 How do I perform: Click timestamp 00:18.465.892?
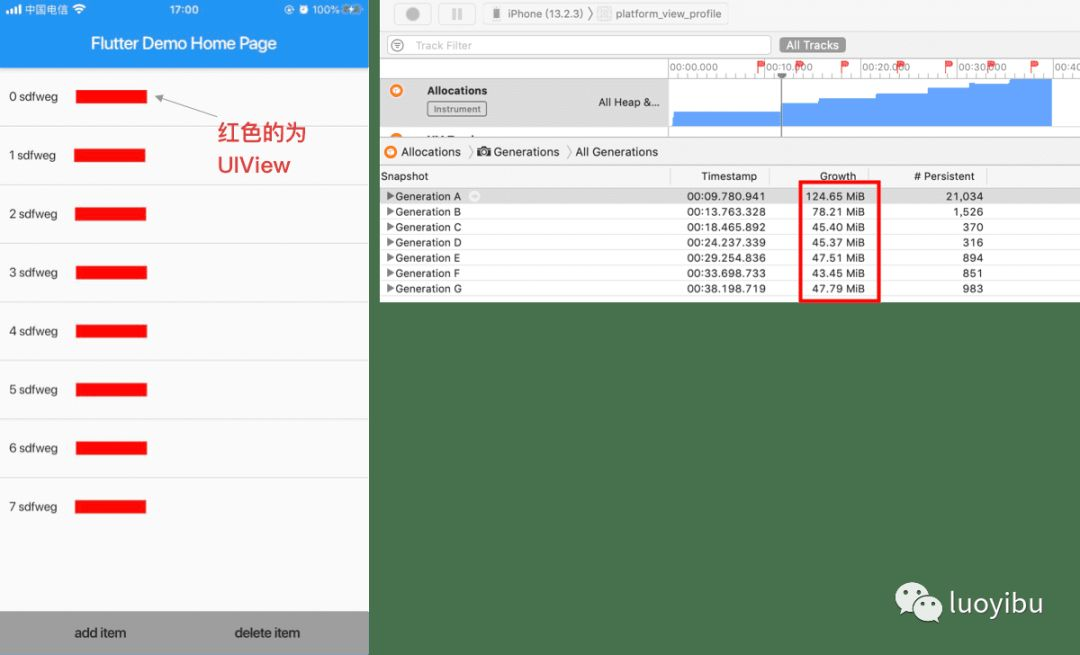point(726,227)
